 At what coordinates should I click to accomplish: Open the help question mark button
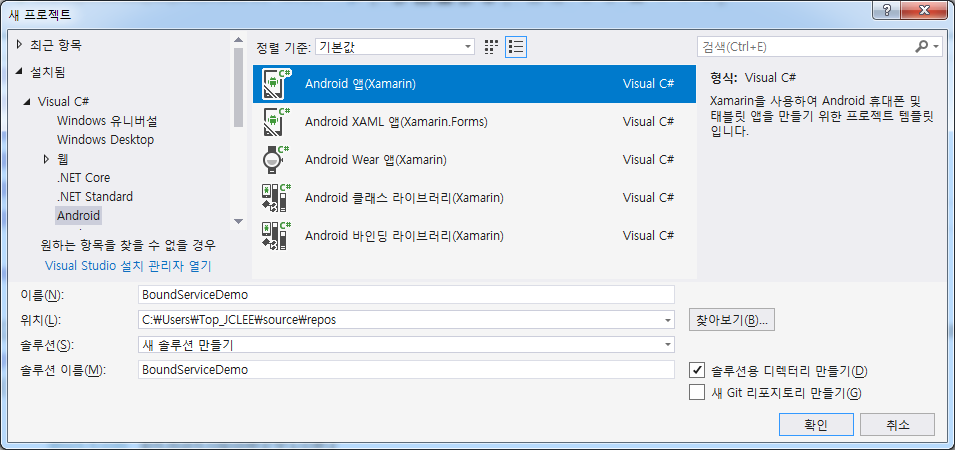tap(887, 10)
